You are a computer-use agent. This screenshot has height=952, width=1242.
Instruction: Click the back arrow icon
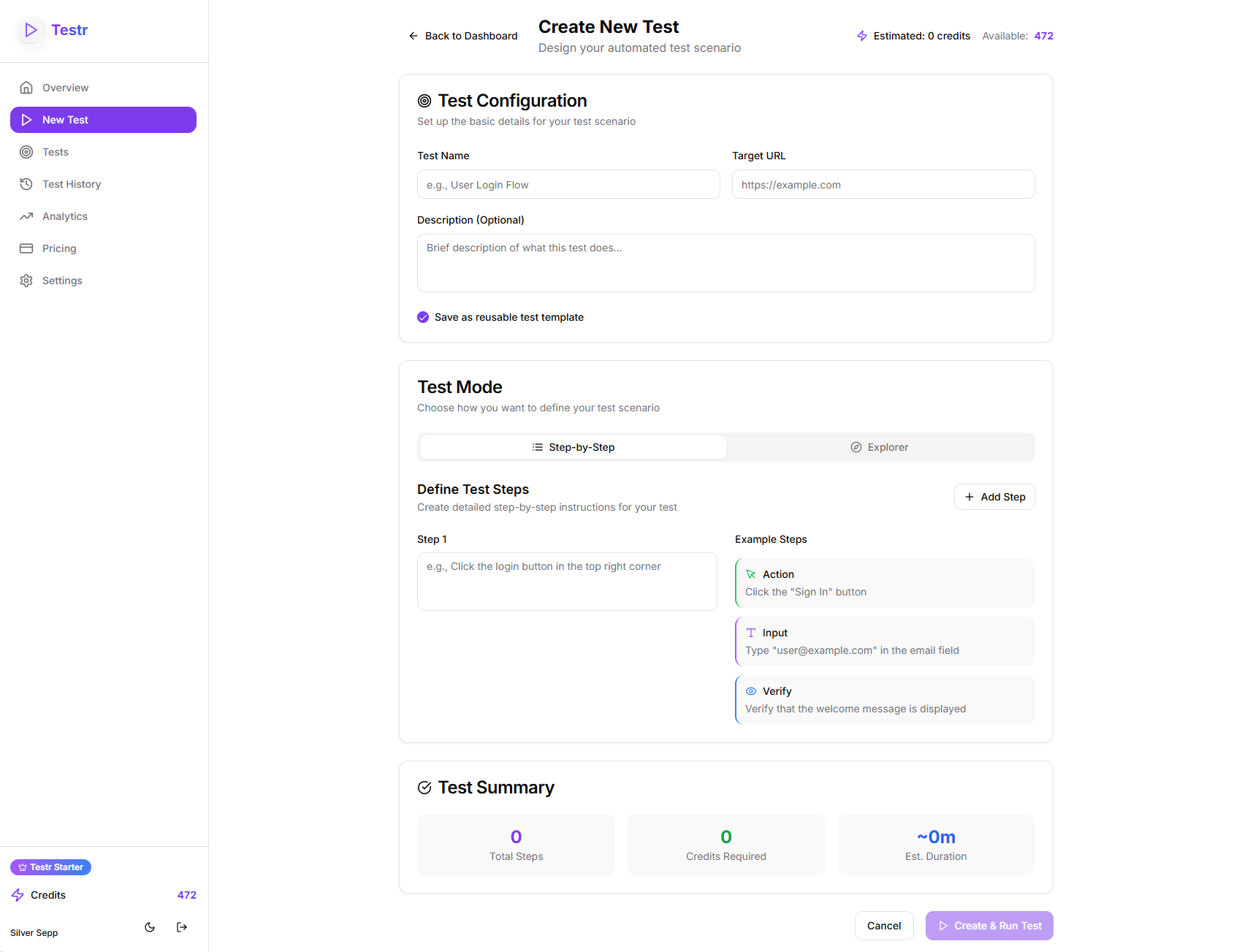click(x=414, y=36)
